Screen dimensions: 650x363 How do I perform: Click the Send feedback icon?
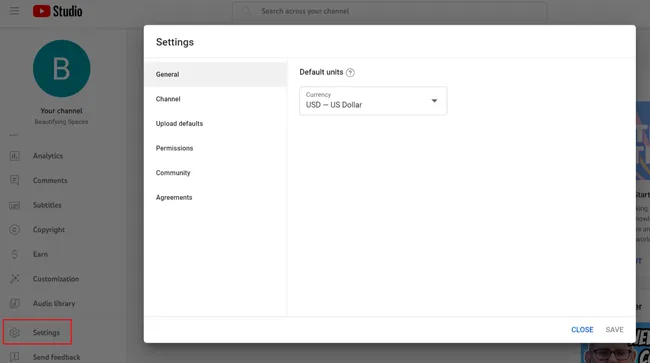(15, 357)
